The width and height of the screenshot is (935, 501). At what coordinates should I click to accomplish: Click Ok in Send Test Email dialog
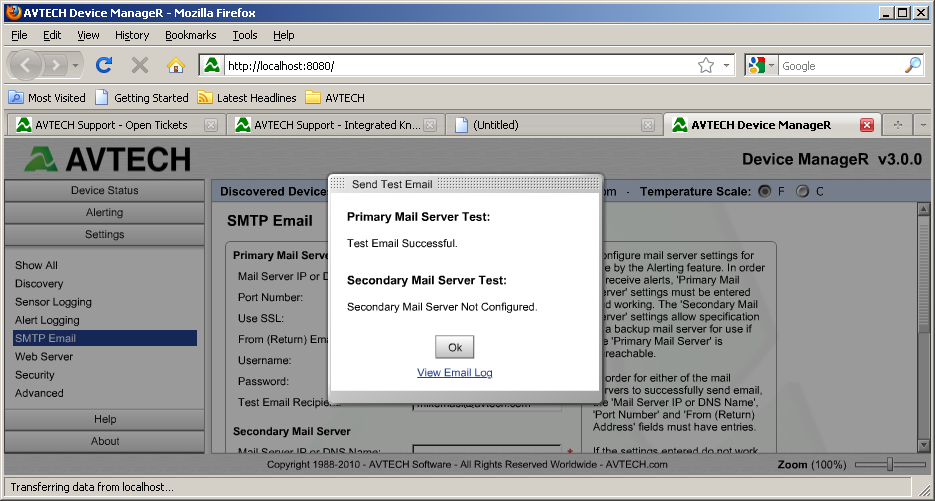coord(454,347)
